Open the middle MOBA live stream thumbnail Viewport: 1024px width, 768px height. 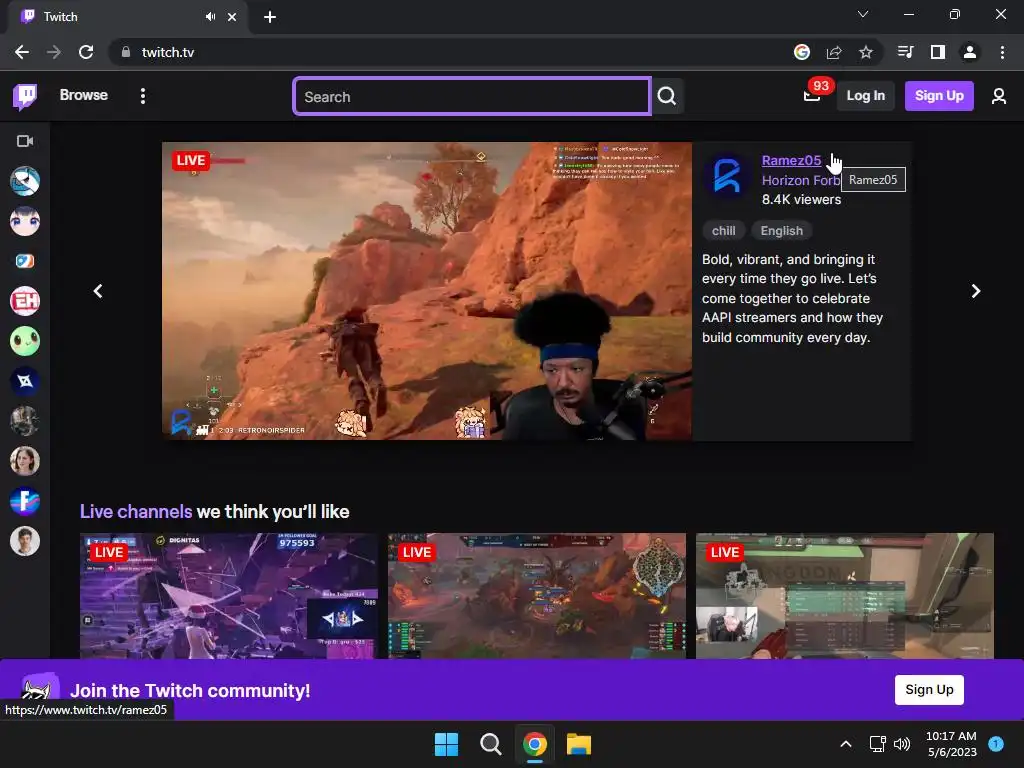coord(537,596)
